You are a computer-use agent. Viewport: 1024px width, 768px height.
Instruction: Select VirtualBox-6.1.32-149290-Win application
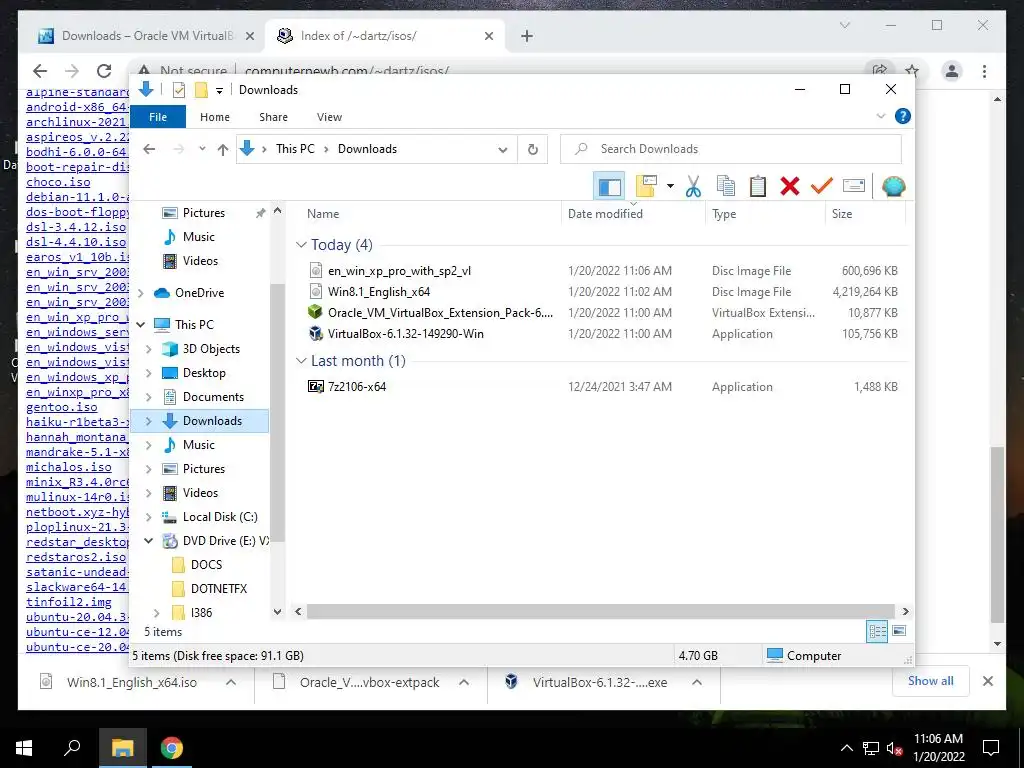[406, 334]
